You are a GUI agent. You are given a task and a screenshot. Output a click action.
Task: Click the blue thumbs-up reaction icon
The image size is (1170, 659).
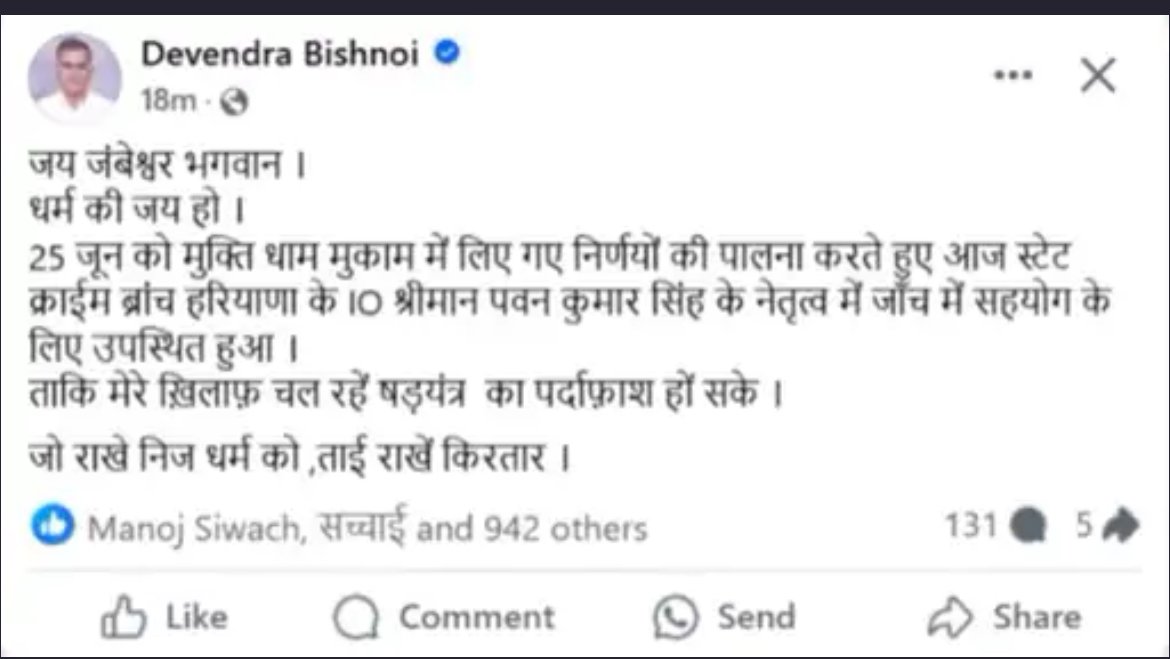[52, 525]
